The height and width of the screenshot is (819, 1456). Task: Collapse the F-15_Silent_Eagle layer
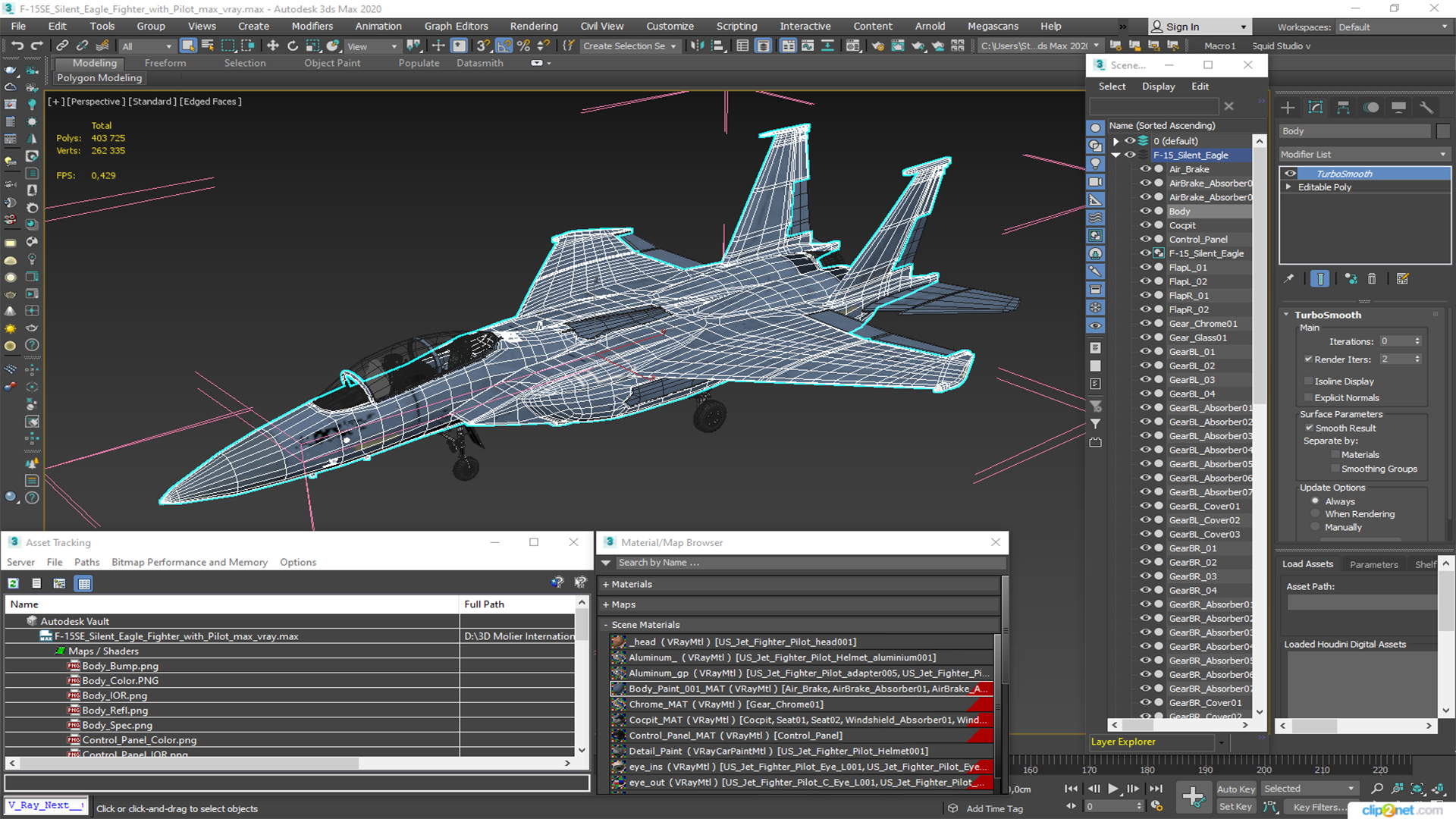[1116, 155]
